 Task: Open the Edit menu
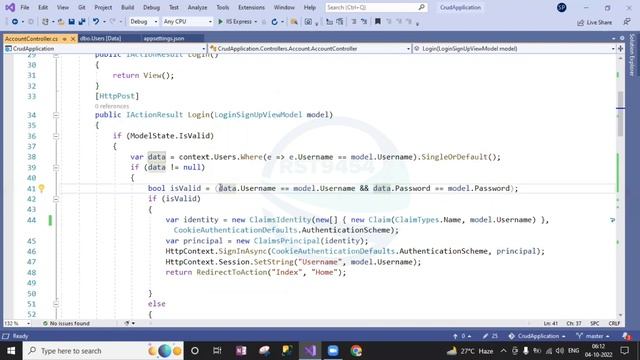pyautogui.click(x=43, y=7)
